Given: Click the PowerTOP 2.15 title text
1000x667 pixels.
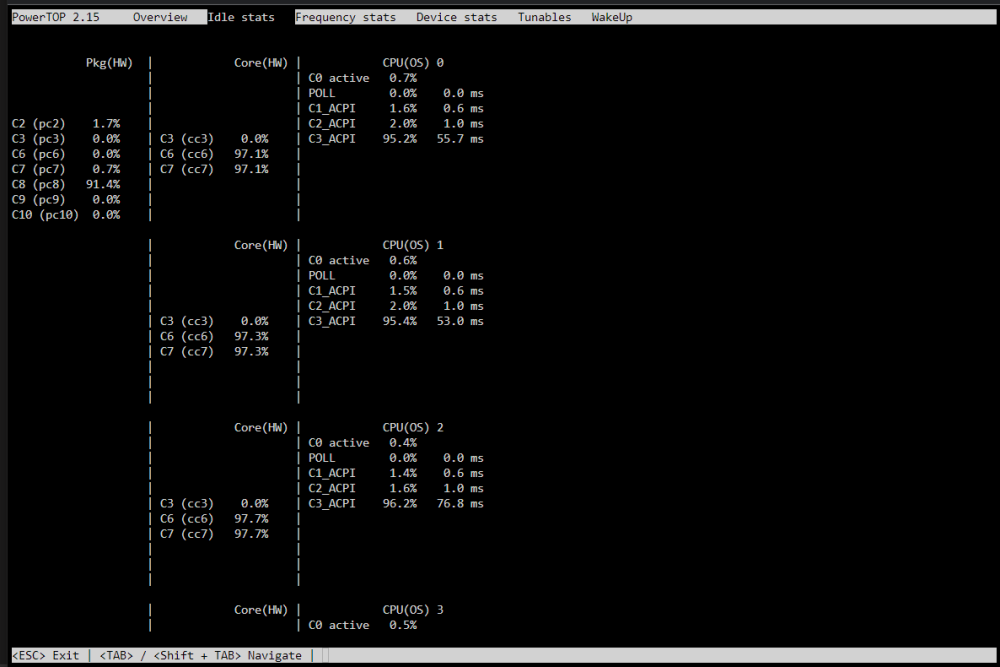Looking at the screenshot, I should 56,17.
